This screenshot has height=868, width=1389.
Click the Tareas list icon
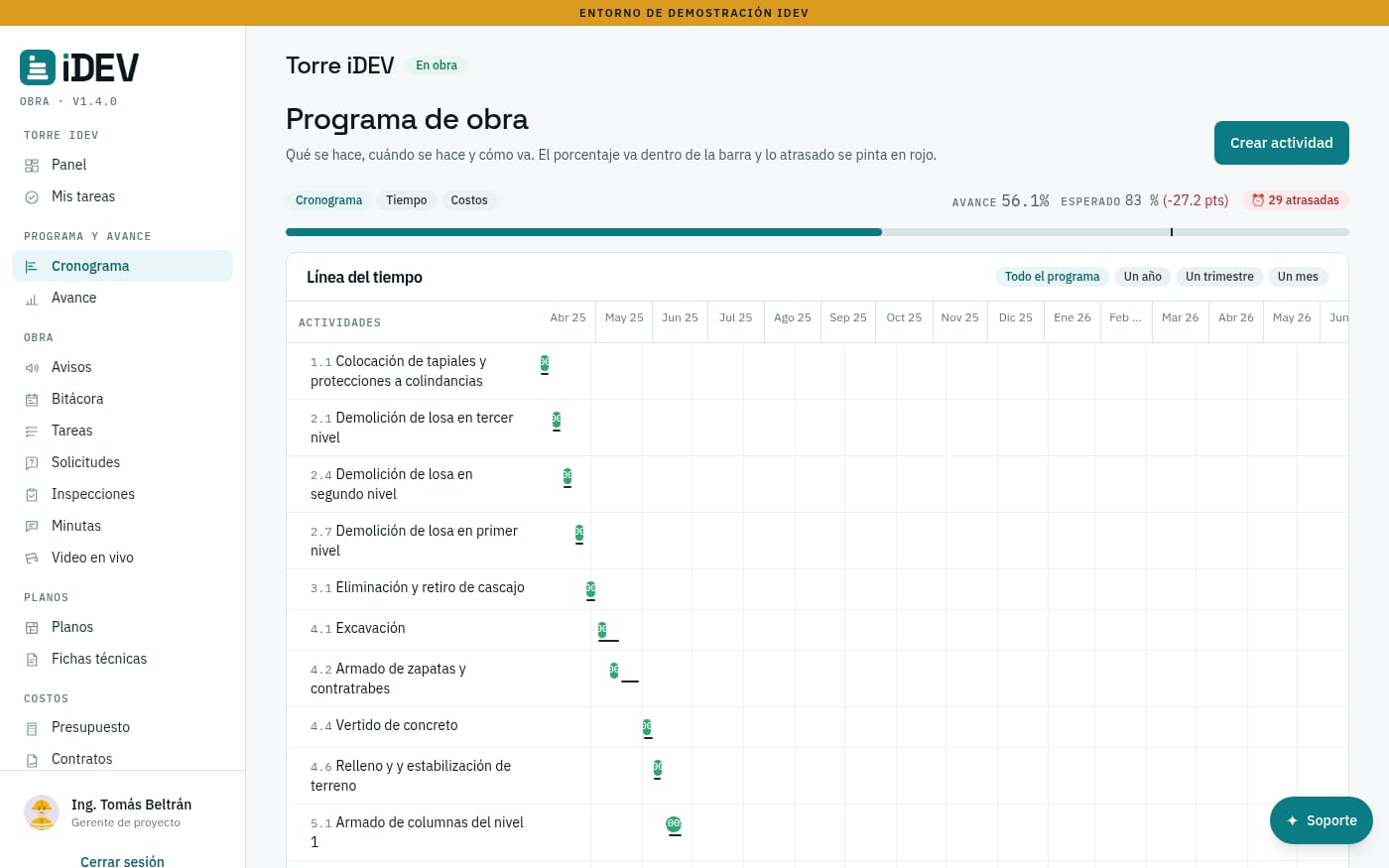click(x=32, y=432)
